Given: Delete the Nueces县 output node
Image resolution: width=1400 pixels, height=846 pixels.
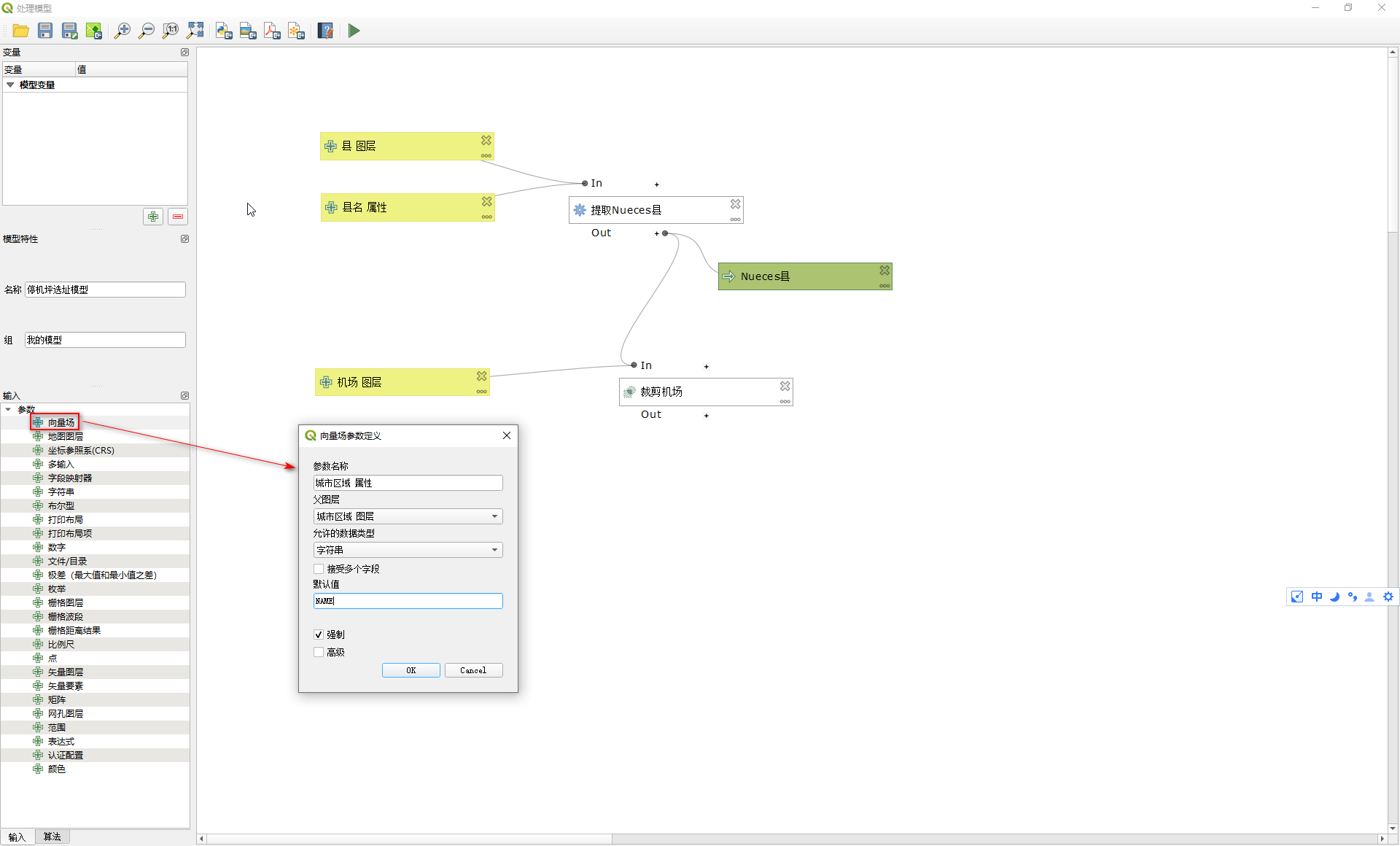Looking at the screenshot, I should (884, 271).
